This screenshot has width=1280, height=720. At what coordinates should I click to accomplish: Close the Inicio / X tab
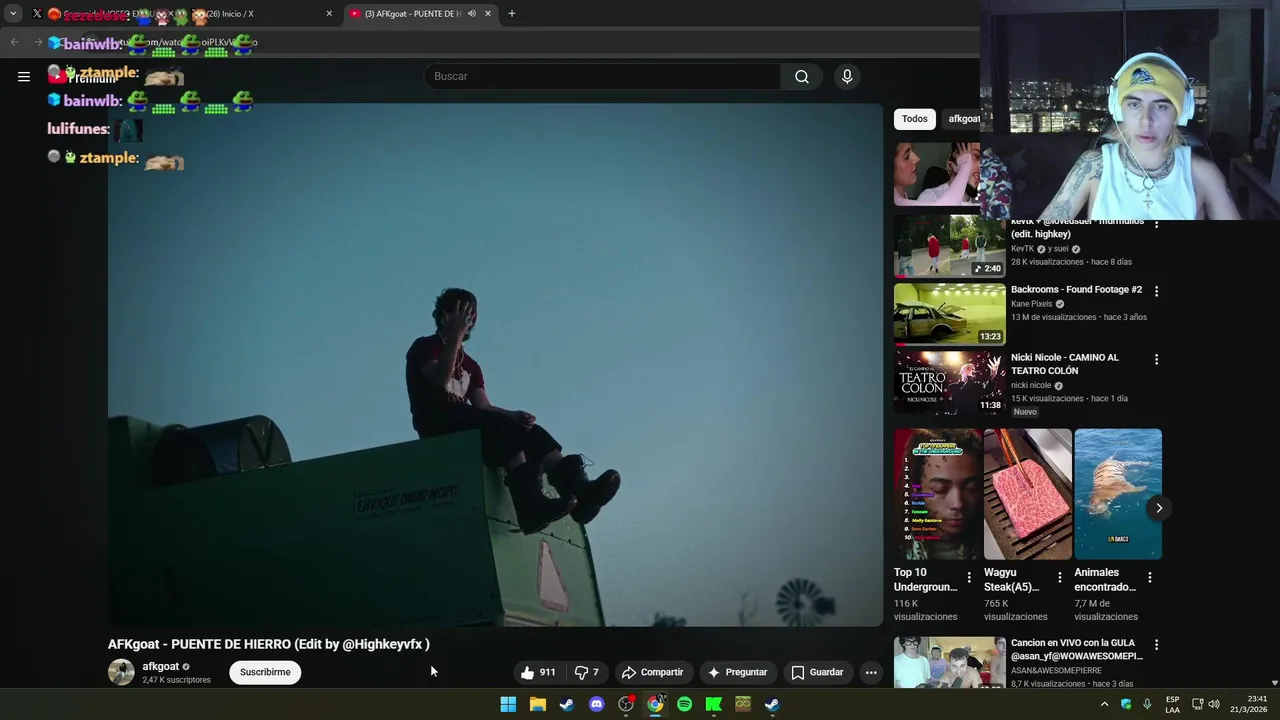point(329,14)
